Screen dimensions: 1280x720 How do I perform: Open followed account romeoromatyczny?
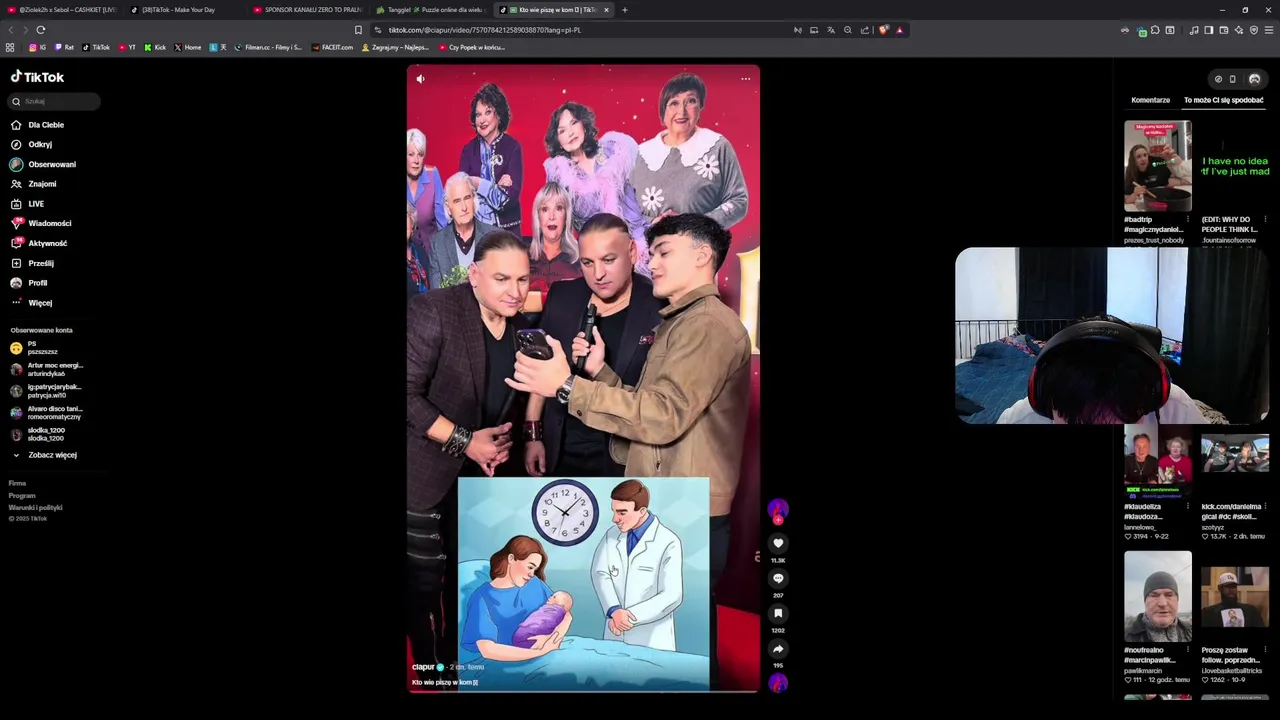click(47, 413)
